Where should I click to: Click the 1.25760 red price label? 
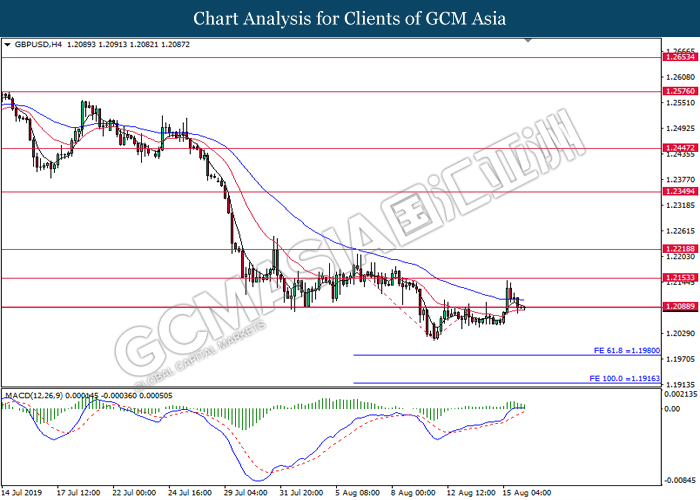pyautogui.click(x=680, y=91)
